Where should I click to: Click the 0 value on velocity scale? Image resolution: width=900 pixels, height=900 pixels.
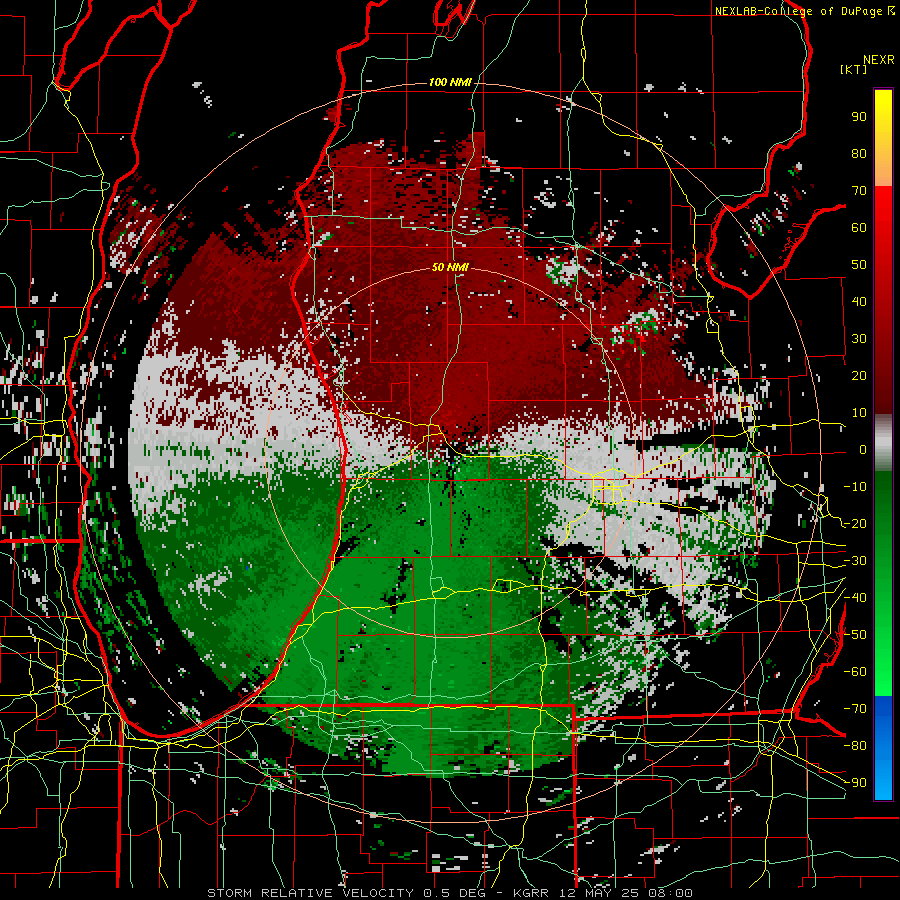863,449
